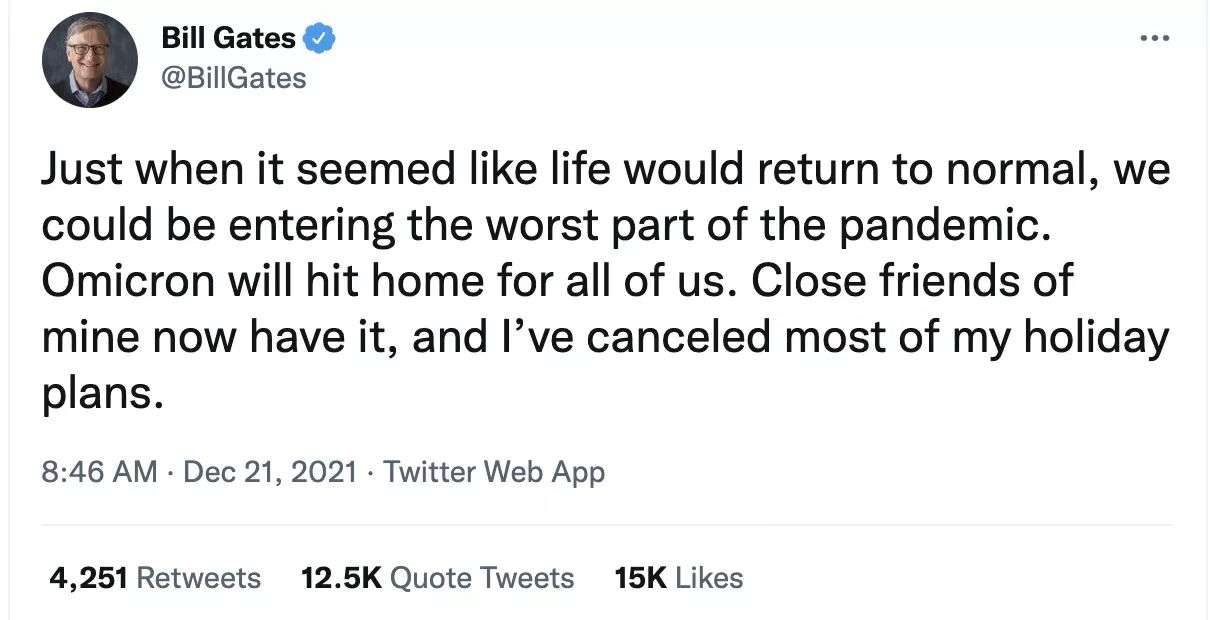This screenshot has width=1210, height=620.
Task: Open the @BillGates handle link
Action: point(233,77)
